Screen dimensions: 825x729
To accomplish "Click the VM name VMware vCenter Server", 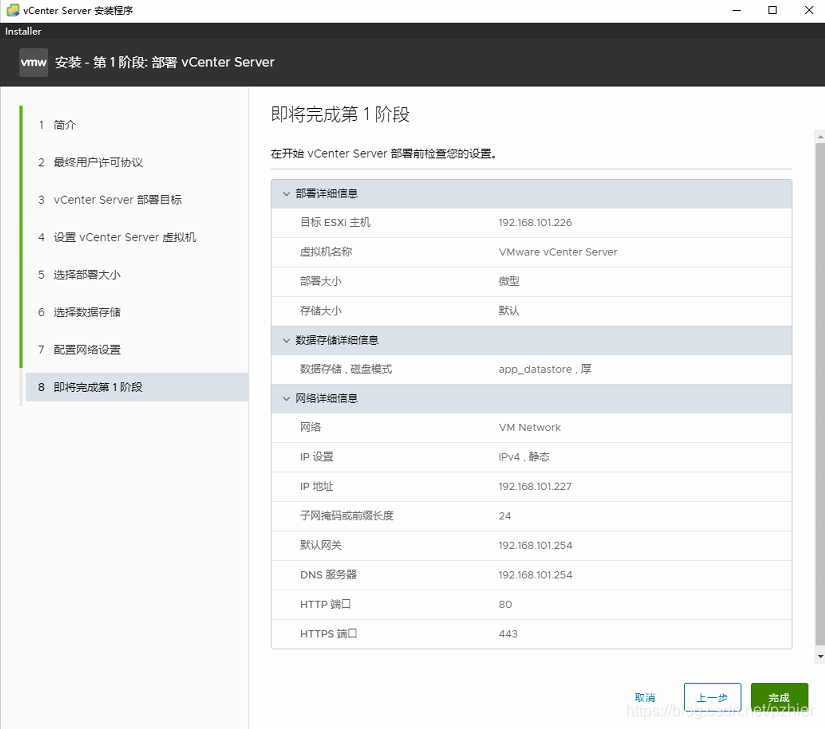I will point(558,252).
